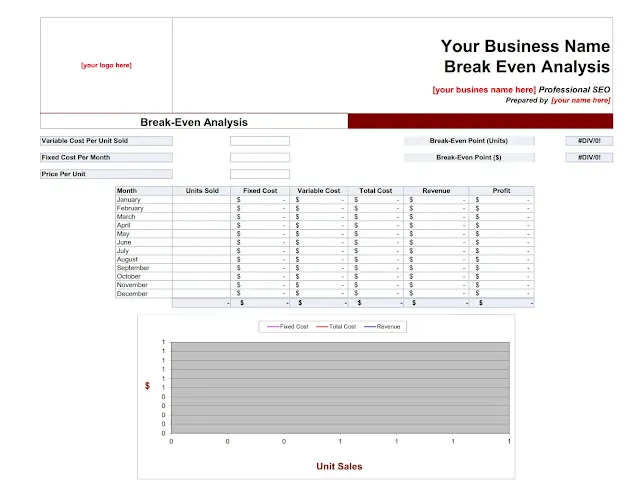Select the May Variable Cost cell
This screenshot has width=640, height=494.
tap(319, 234)
